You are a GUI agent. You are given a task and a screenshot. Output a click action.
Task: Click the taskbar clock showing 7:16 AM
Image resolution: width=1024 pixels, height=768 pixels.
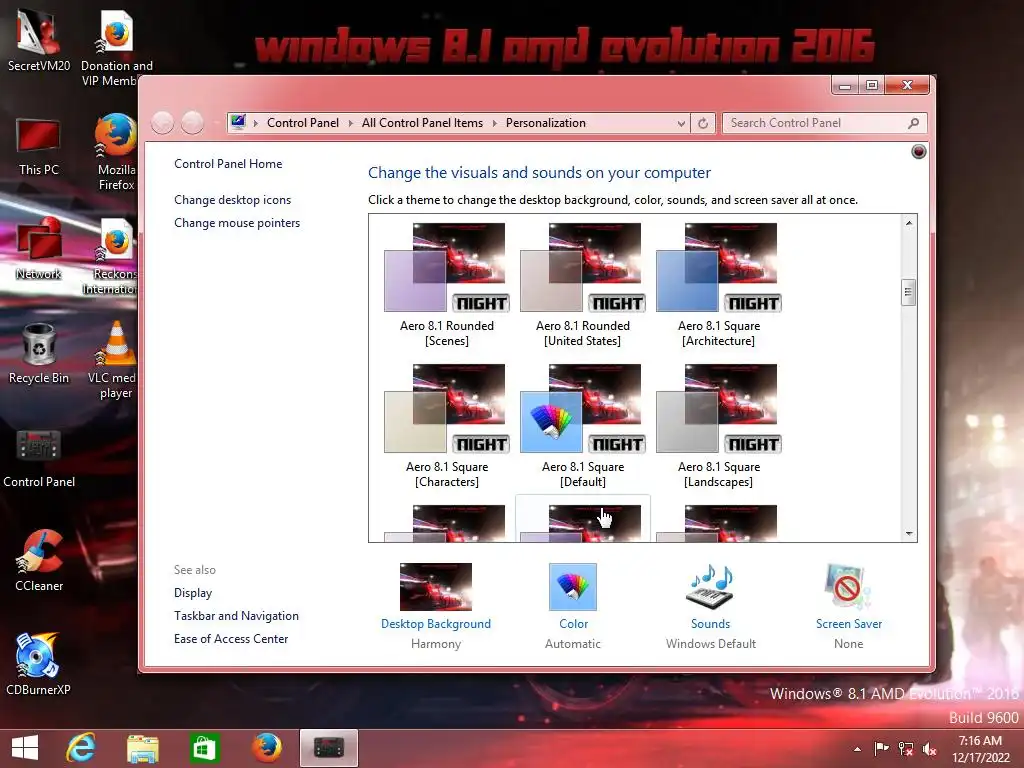tap(980, 748)
